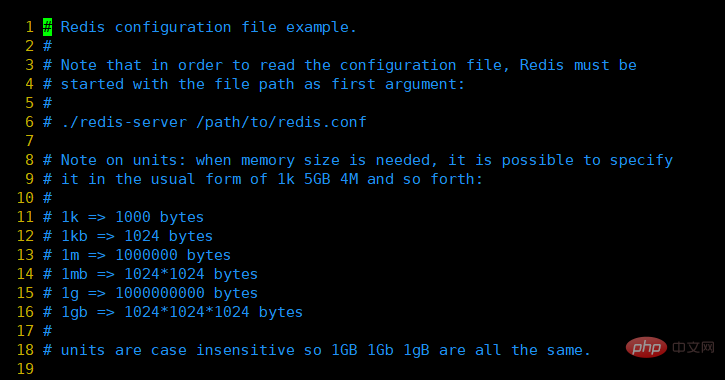Click line number 19 in the gutter
Image resolution: width=725 pixels, height=380 pixels.
(25, 369)
